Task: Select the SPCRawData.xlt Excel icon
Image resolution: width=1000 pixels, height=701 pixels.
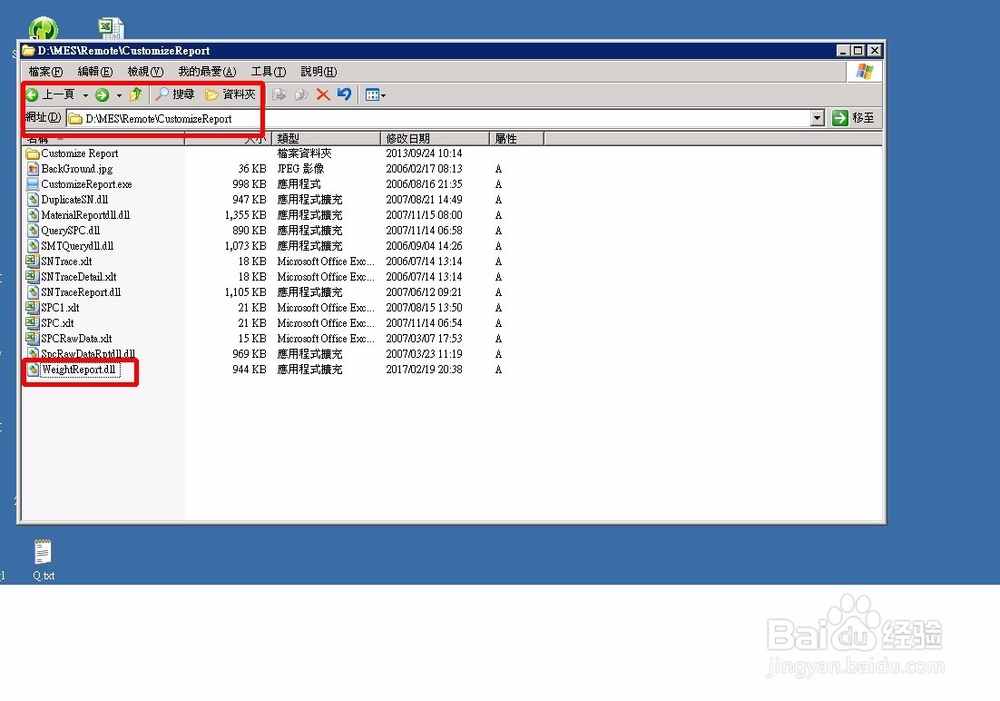Action: [32, 338]
